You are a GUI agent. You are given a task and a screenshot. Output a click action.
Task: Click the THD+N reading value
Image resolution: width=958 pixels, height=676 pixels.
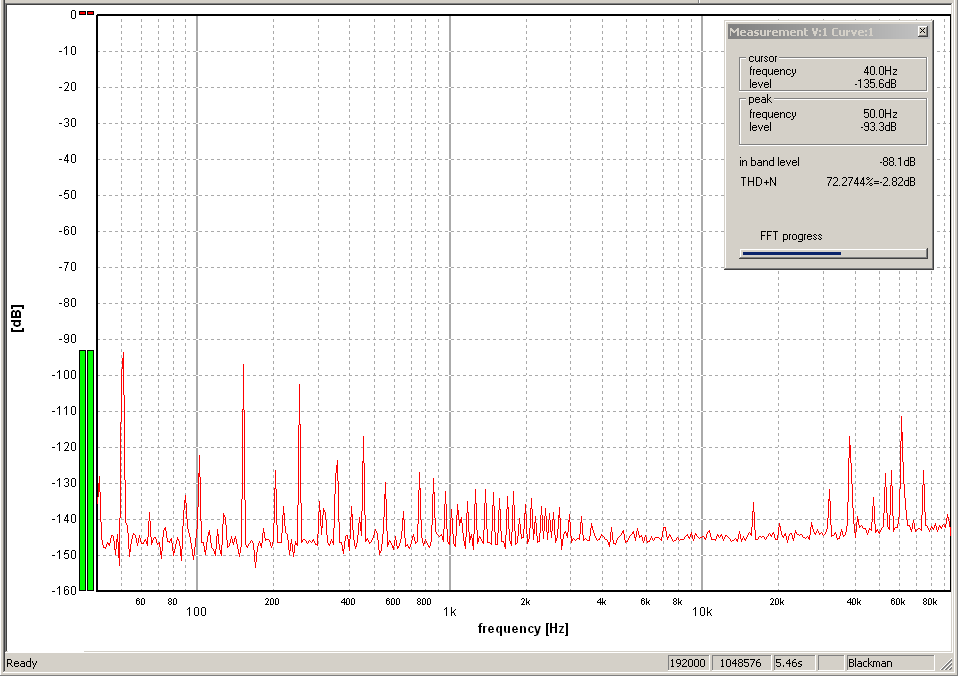[870, 182]
